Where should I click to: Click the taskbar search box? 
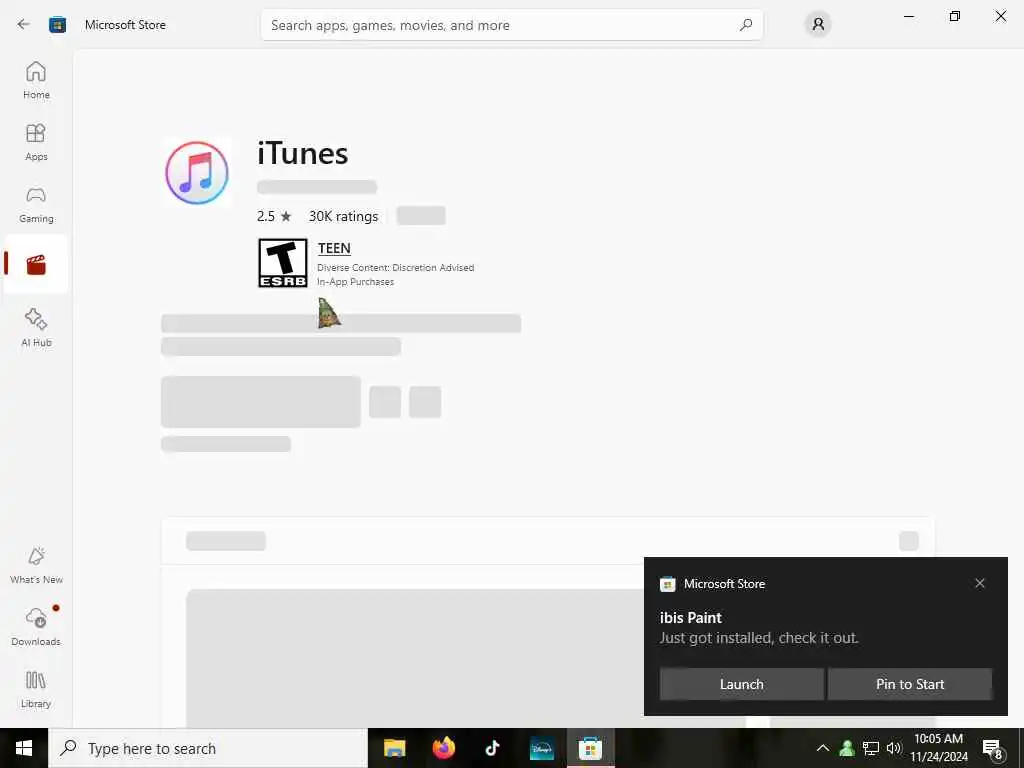(x=208, y=748)
